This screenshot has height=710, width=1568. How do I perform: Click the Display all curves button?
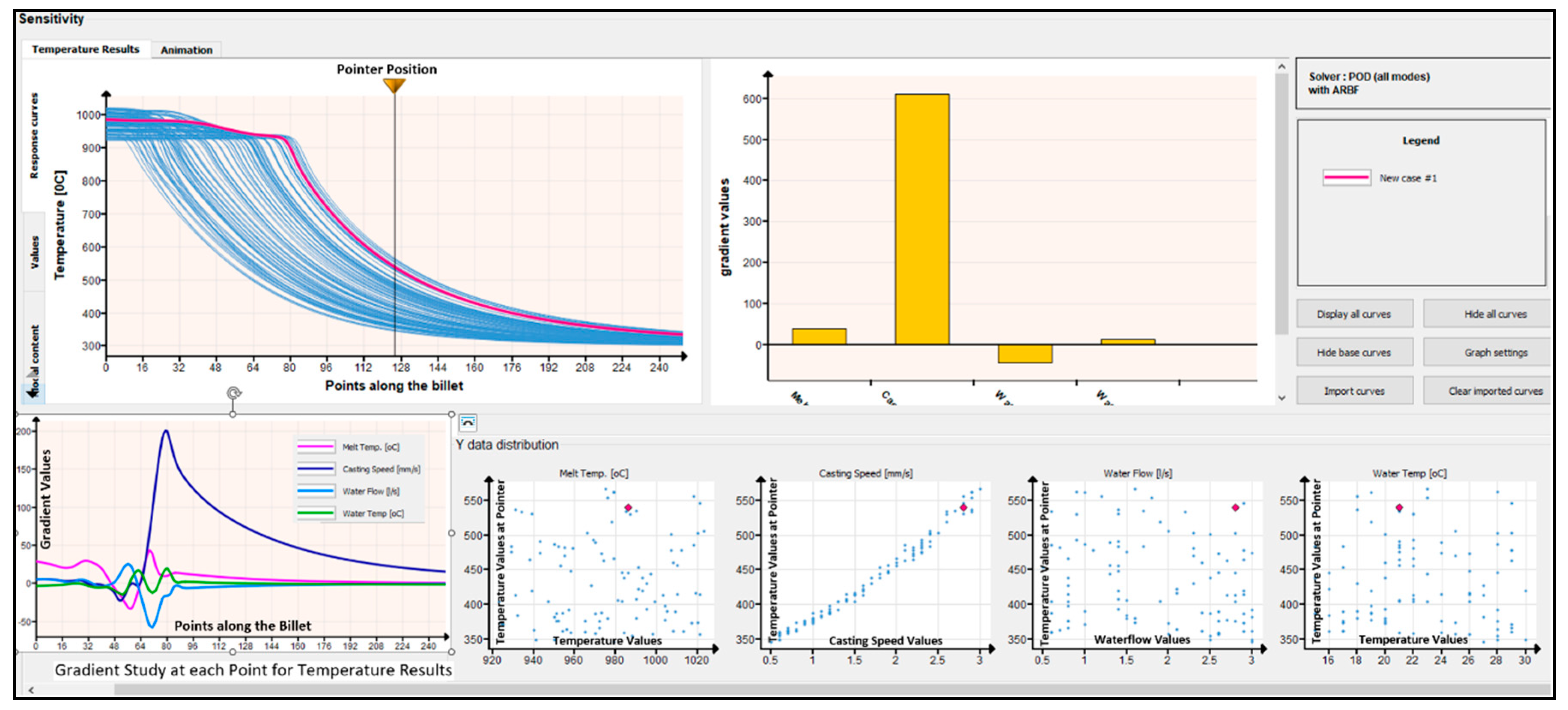[1354, 313]
